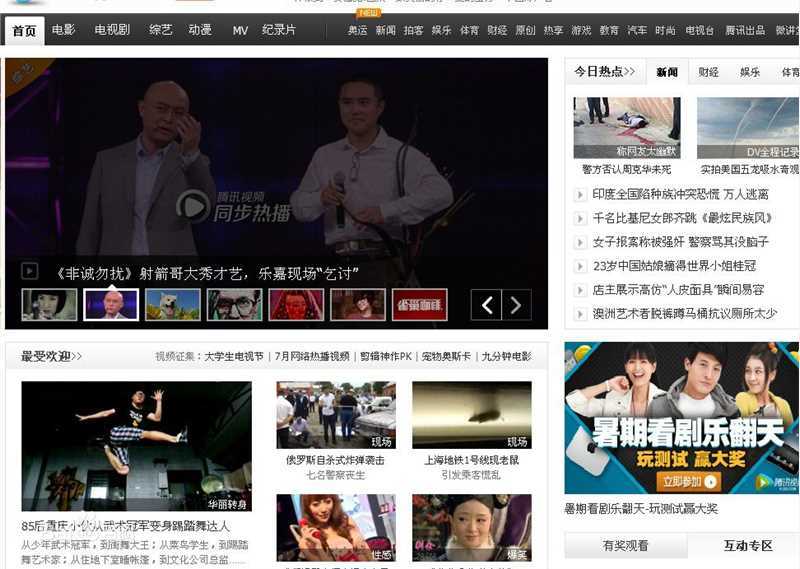Image resolution: width=800 pixels, height=569 pixels.
Task: Select 娱乐 tab in 今日热点 panel
Action: [x=750, y=72]
